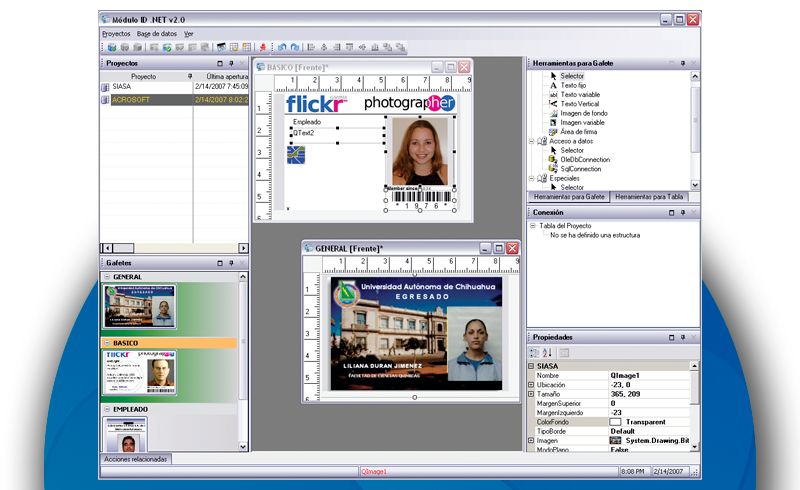This screenshot has width=800, height=490.
Task: Collapse the Tabla del Proyecto node
Action: [x=532, y=226]
